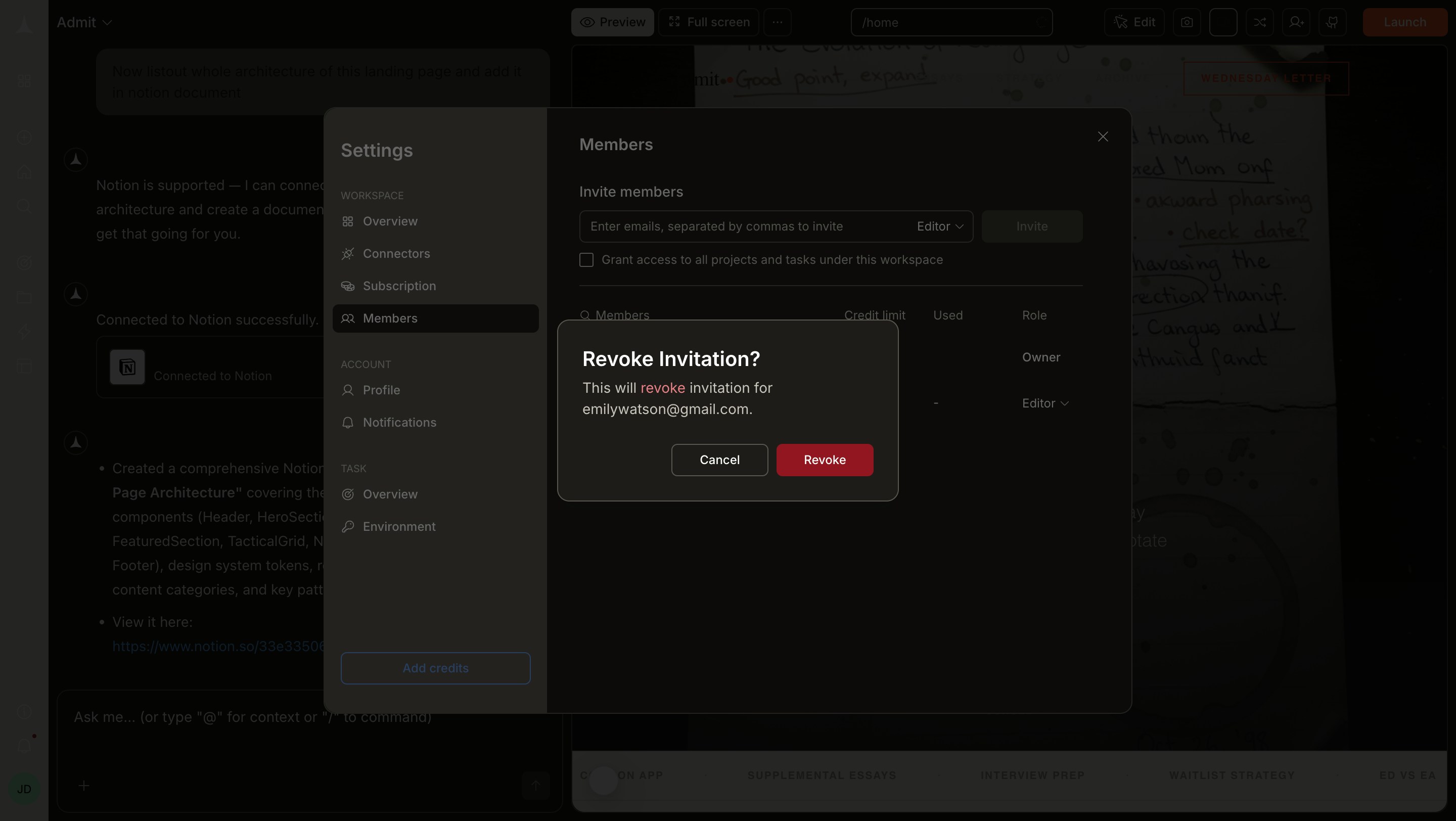
Task: Click the Admit logo at sidebar top
Action: point(24,25)
